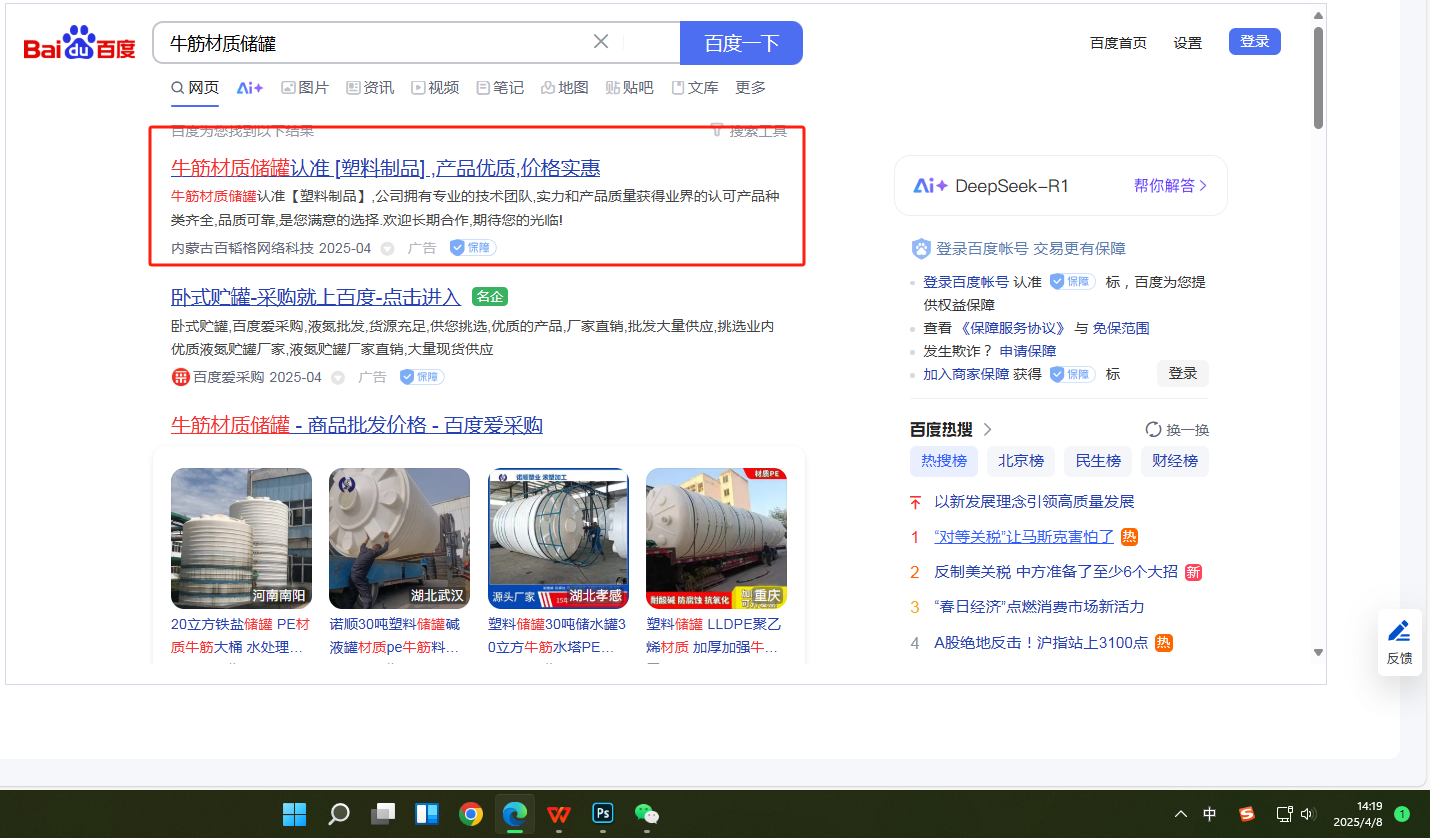Open the Widgets panel in the taskbar
Image resolution: width=1430 pixels, height=838 pixels.
pyautogui.click(x=427, y=814)
